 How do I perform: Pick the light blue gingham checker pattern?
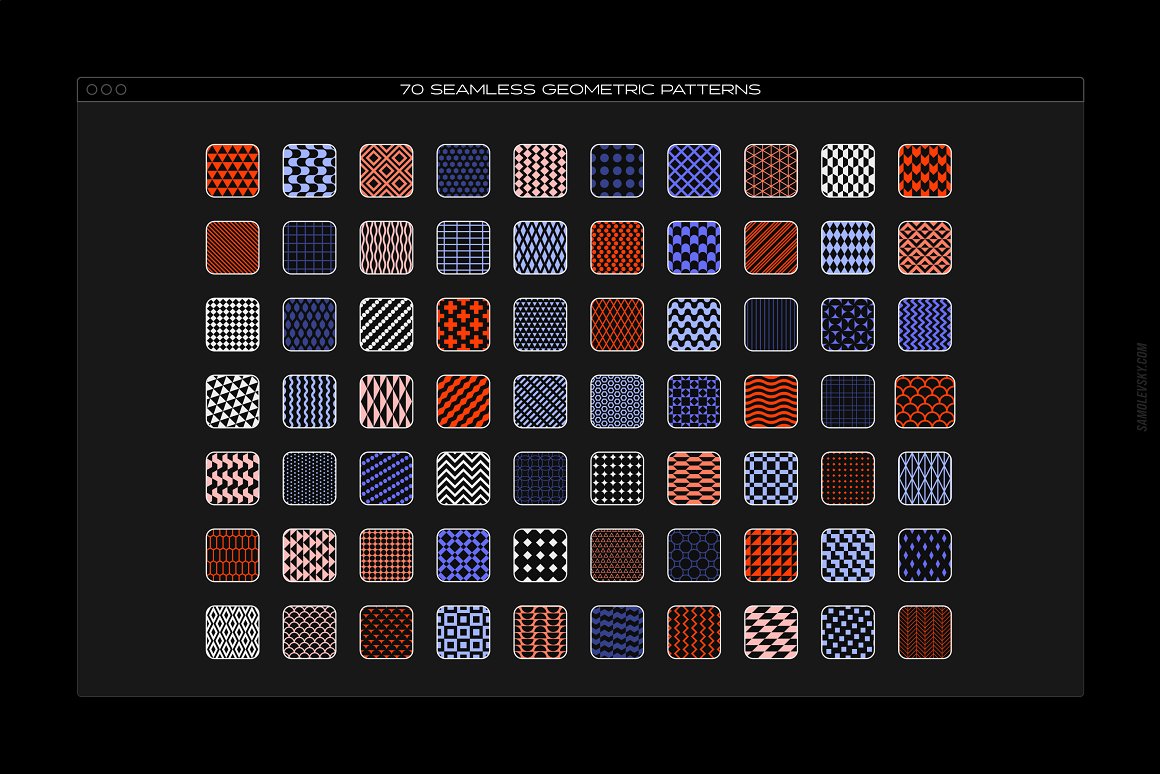click(x=771, y=479)
